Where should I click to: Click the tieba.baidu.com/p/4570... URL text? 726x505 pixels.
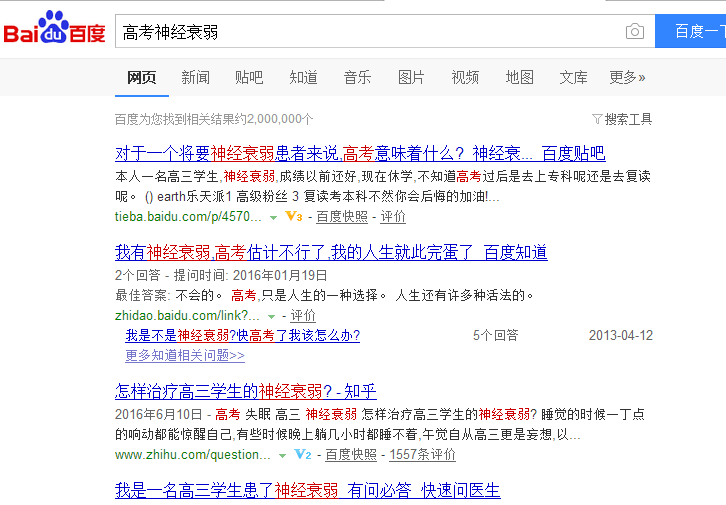pos(188,217)
